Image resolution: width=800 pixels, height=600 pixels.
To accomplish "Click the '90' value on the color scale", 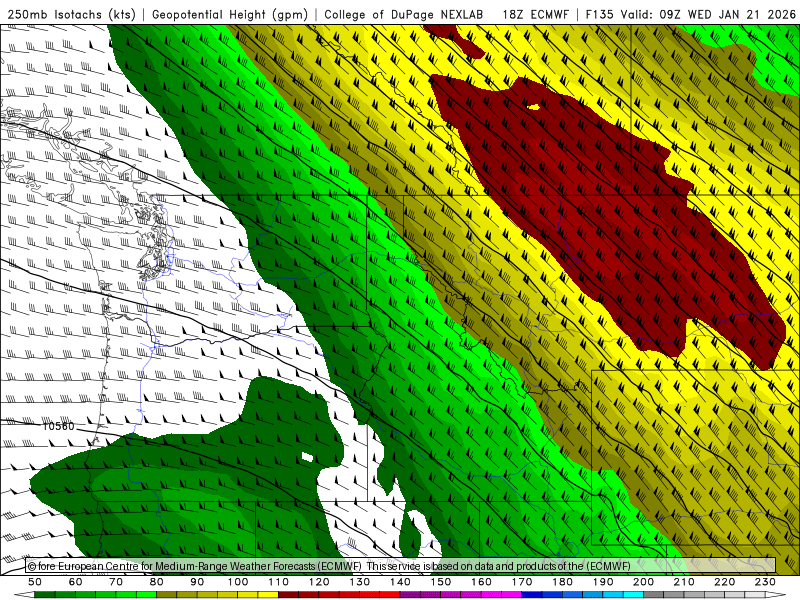I will 197,582.
